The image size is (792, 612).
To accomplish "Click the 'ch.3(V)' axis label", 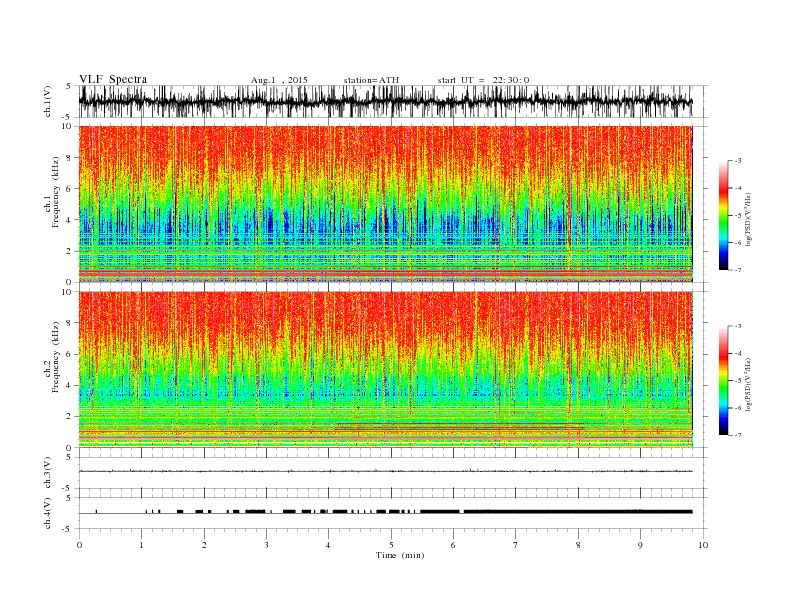I will tap(48, 473).
